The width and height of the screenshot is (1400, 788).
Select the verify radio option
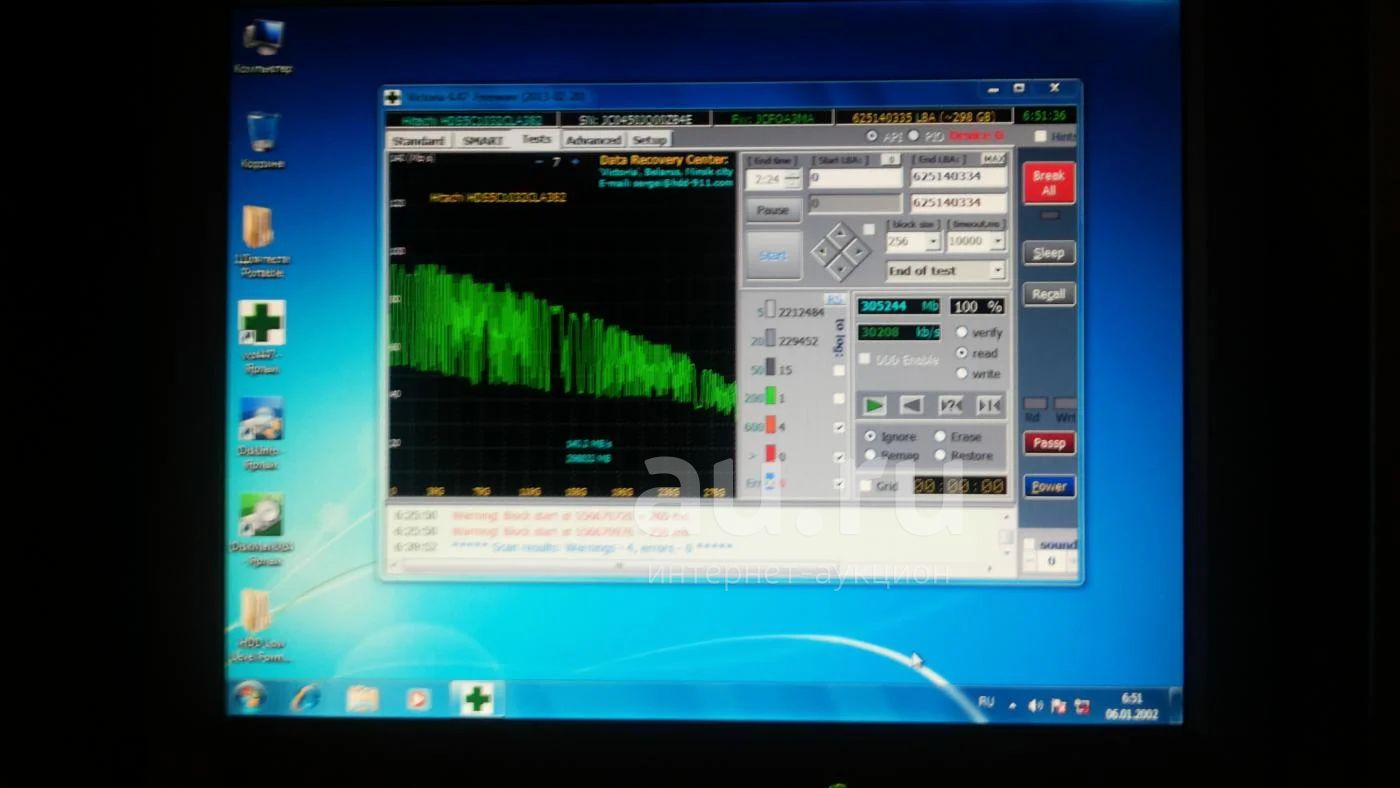[x=962, y=332]
